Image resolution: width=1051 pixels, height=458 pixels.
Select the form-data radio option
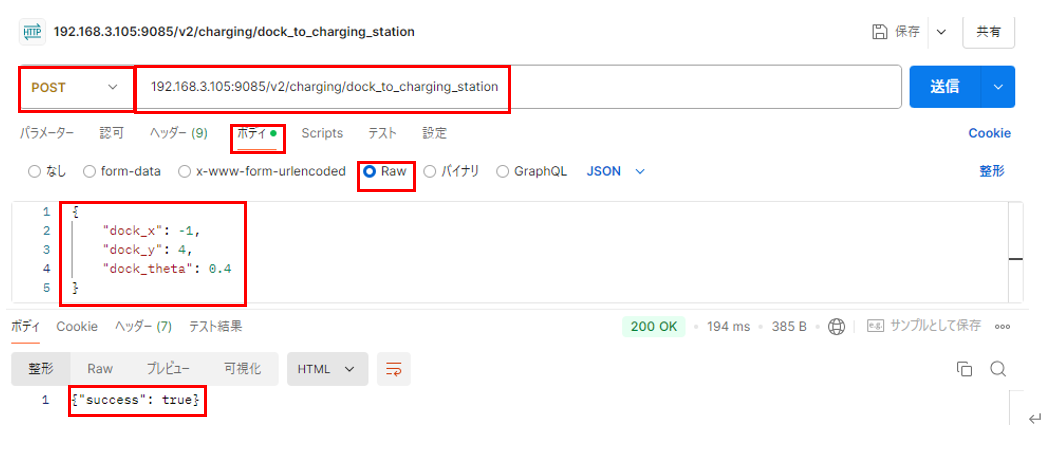[90, 171]
